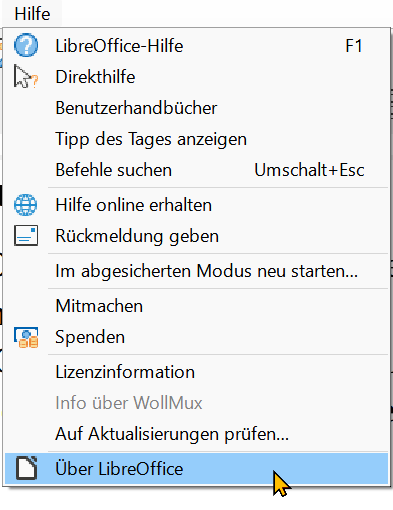
Task: Open LibreOffice-Hilfe menu entry
Action: [x=196, y=46]
